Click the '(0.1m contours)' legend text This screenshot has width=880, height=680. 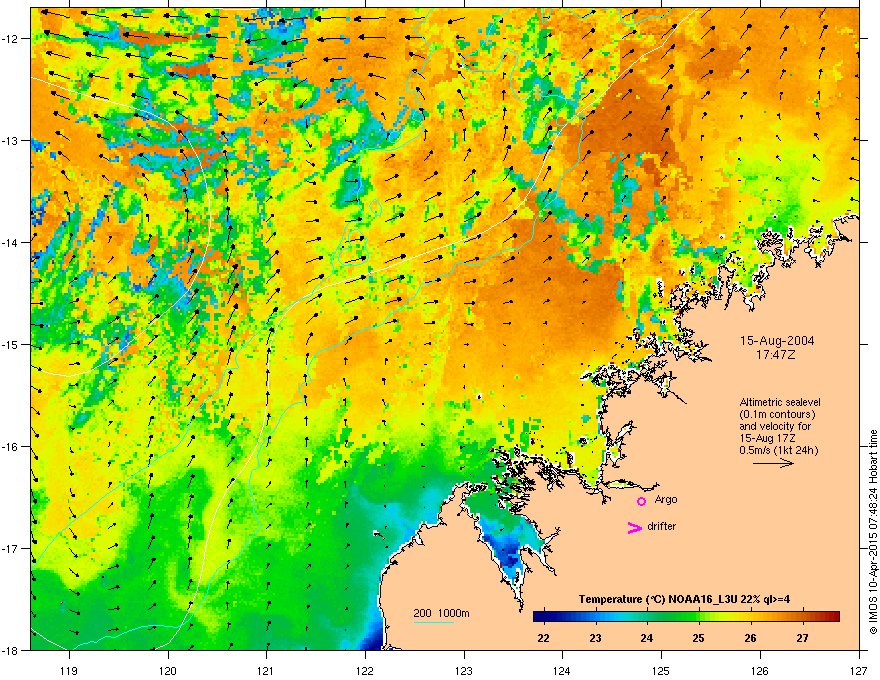pyautogui.click(x=777, y=415)
